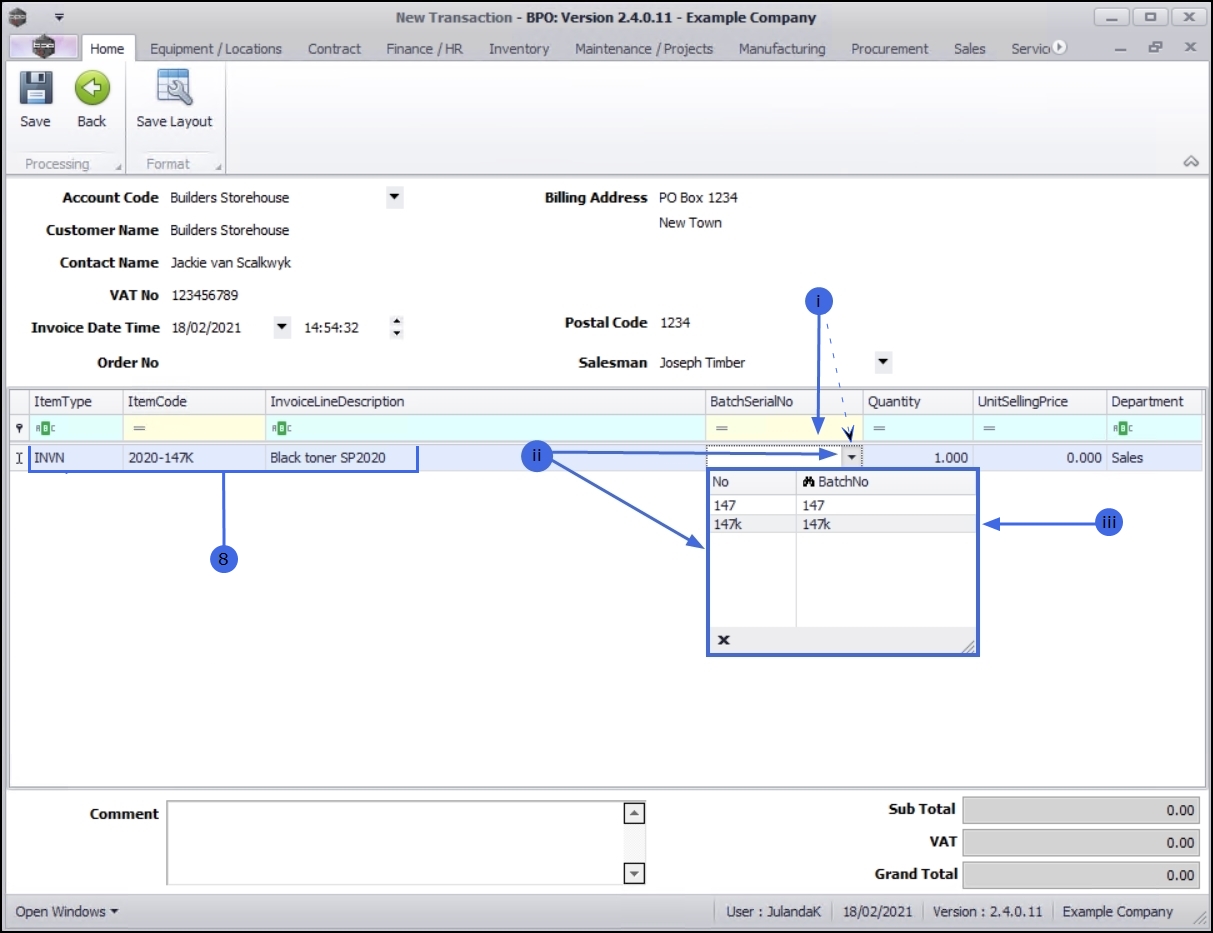Viewport: 1213px width, 933px height.
Task: Collapse the ribbon with the chevron icon
Action: click(1190, 162)
